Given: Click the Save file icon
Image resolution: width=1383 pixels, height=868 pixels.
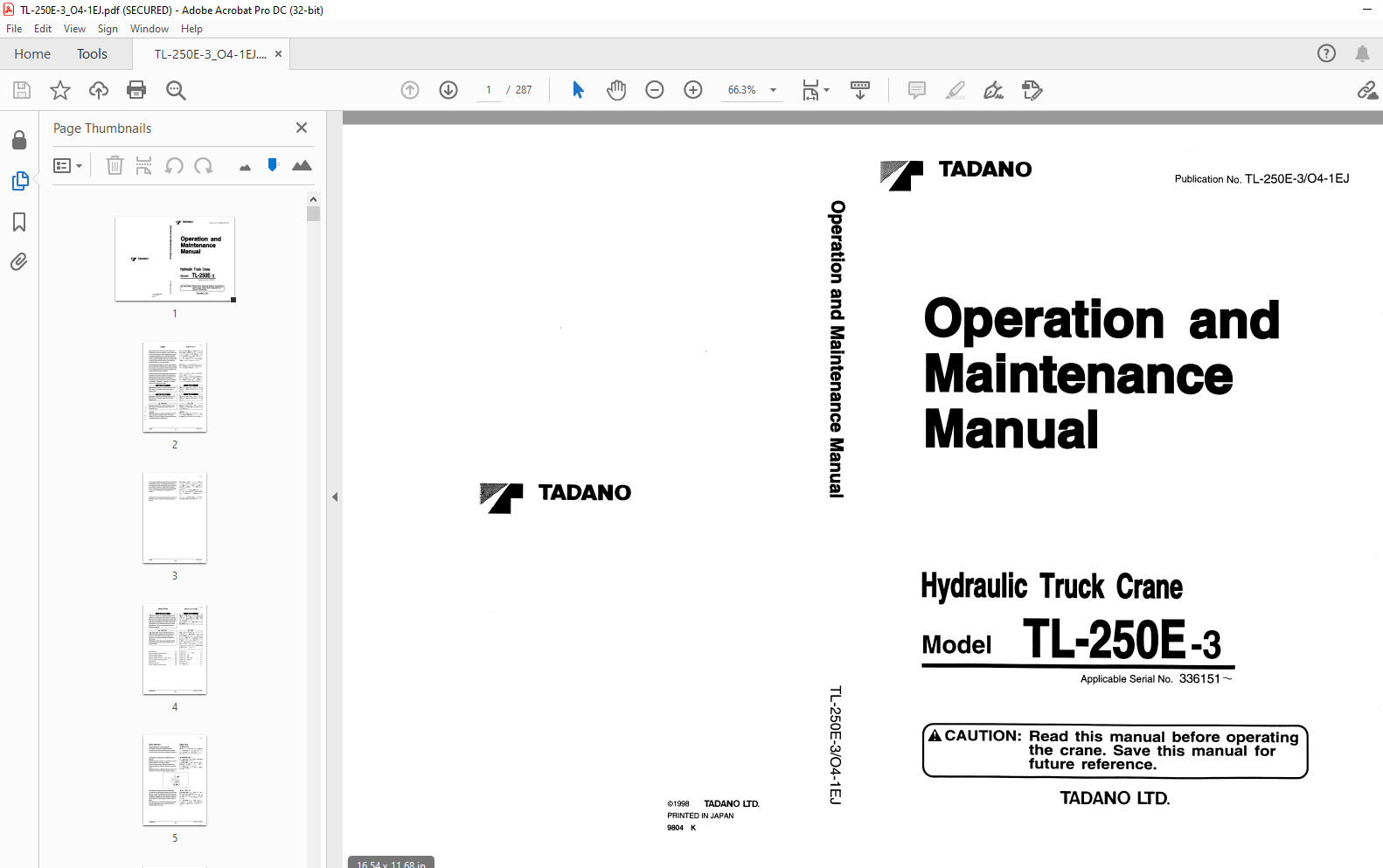Looking at the screenshot, I should click(x=22, y=90).
